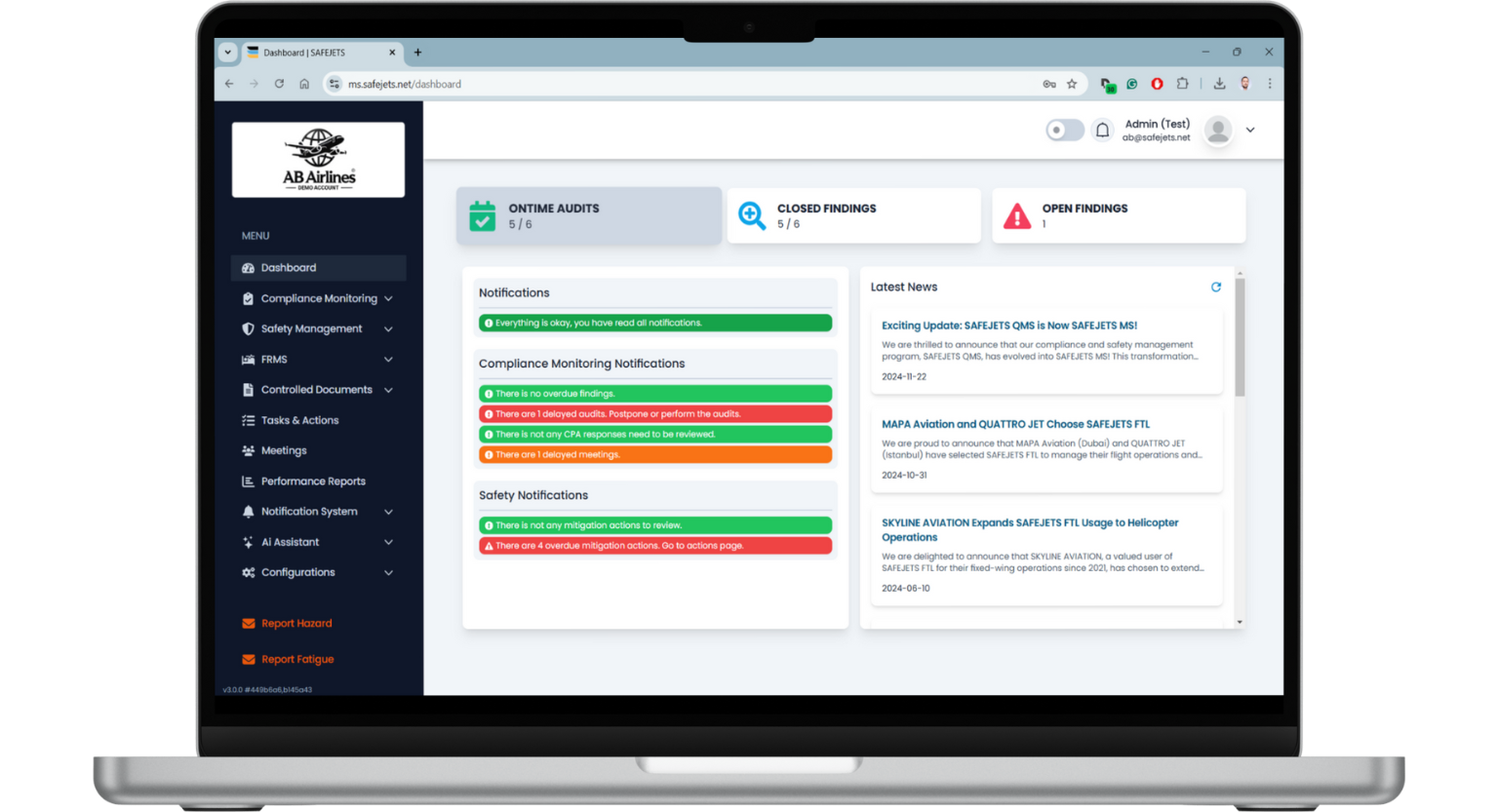1498x812 pixels.
Task: Click the AI Assistant sparkle icon
Action: click(x=248, y=542)
